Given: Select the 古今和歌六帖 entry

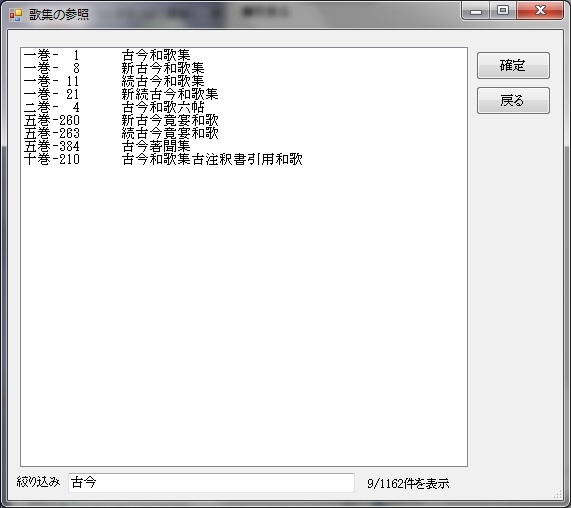Looking at the screenshot, I should tap(244, 107).
